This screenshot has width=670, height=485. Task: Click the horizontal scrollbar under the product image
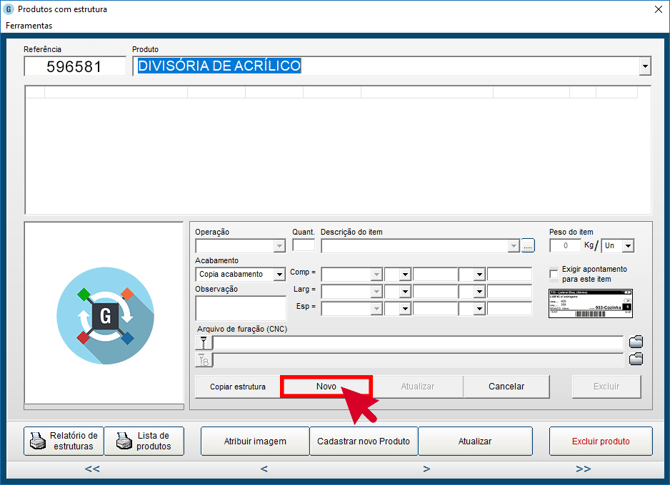coord(104,407)
